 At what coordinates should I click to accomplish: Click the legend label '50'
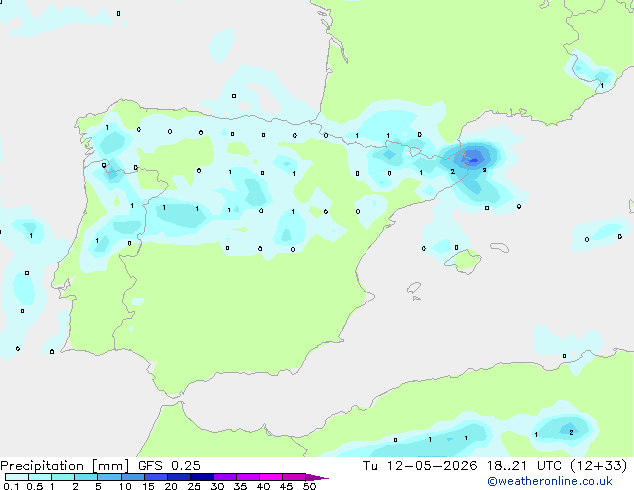click(x=309, y=486)
